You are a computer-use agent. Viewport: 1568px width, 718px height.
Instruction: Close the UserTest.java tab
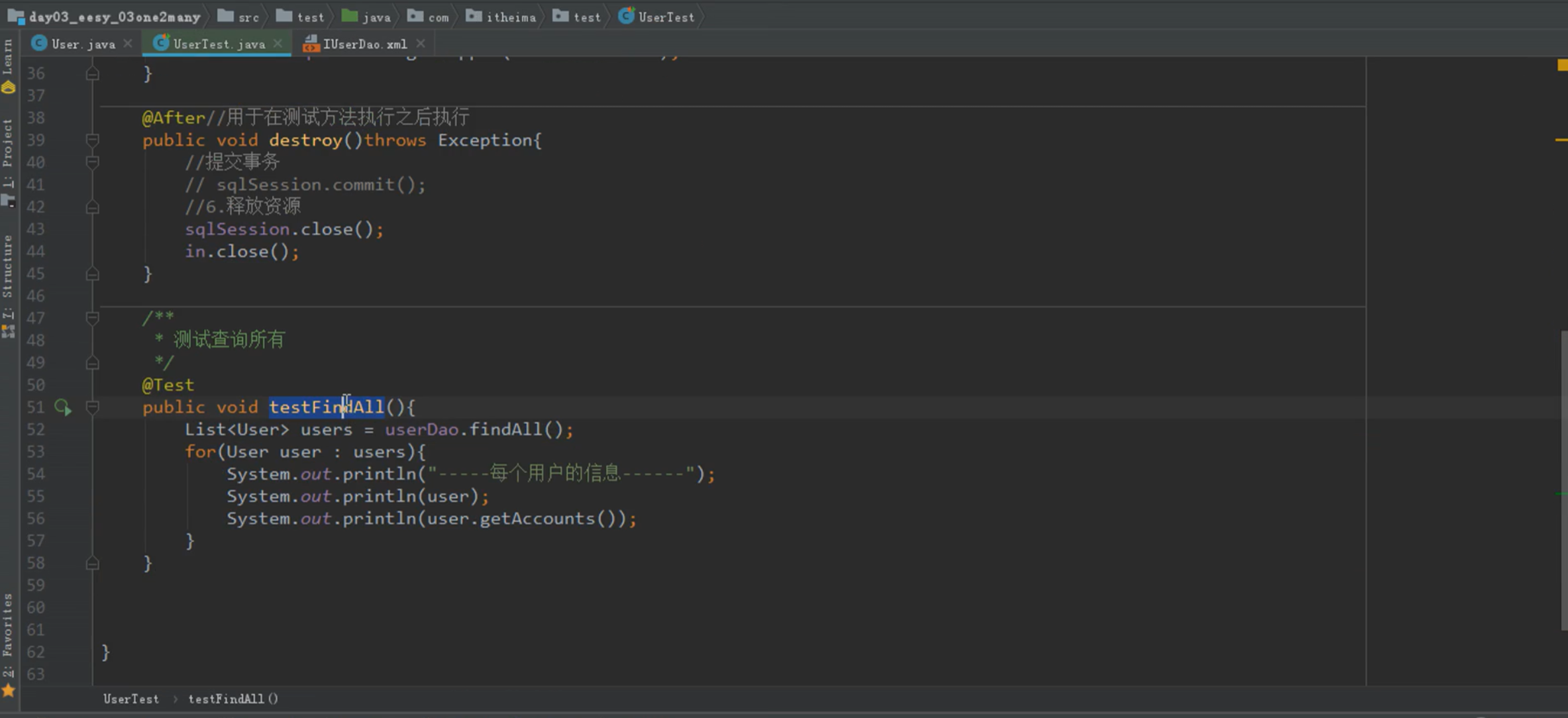click(278, 43)
